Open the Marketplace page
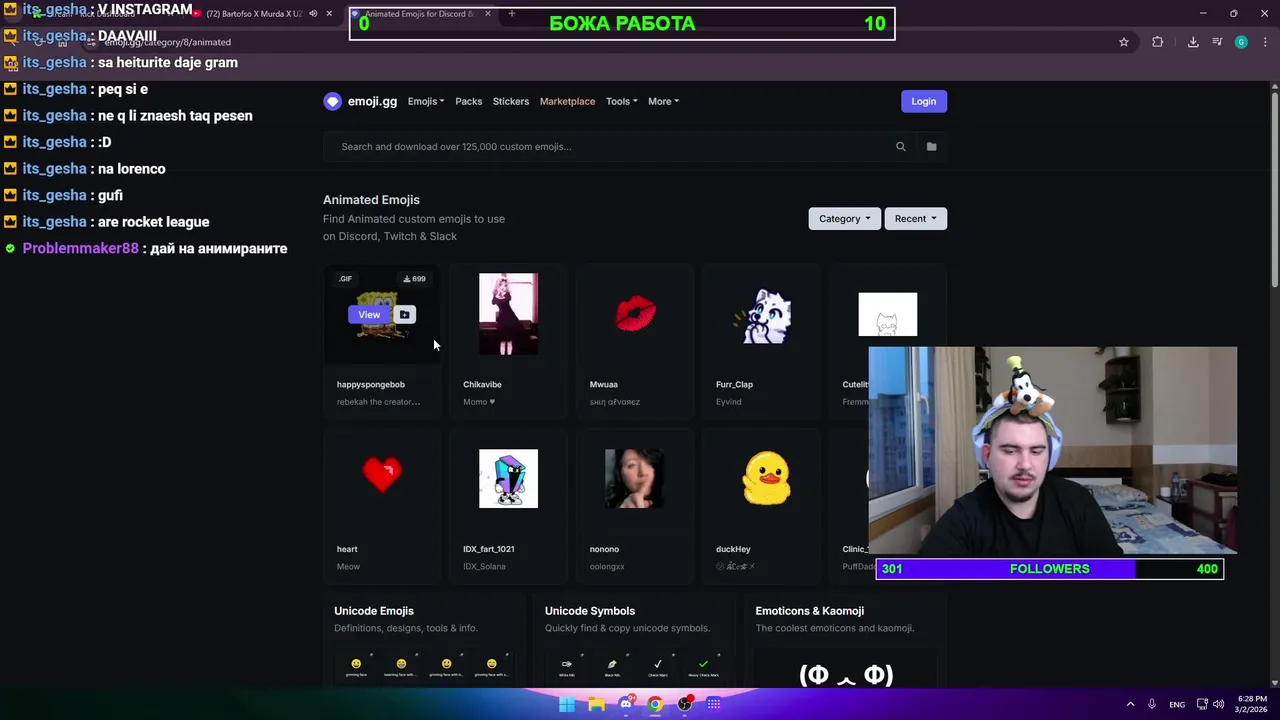Image resolution: width=1280 pixels, height=720 pixels. point(567,101)
